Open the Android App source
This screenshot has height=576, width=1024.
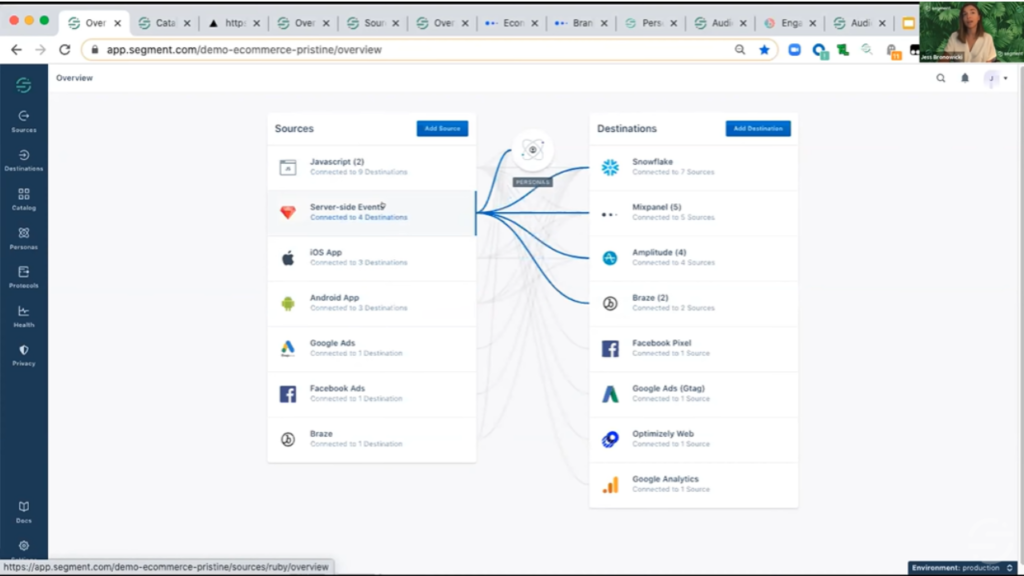pos(372,303)
